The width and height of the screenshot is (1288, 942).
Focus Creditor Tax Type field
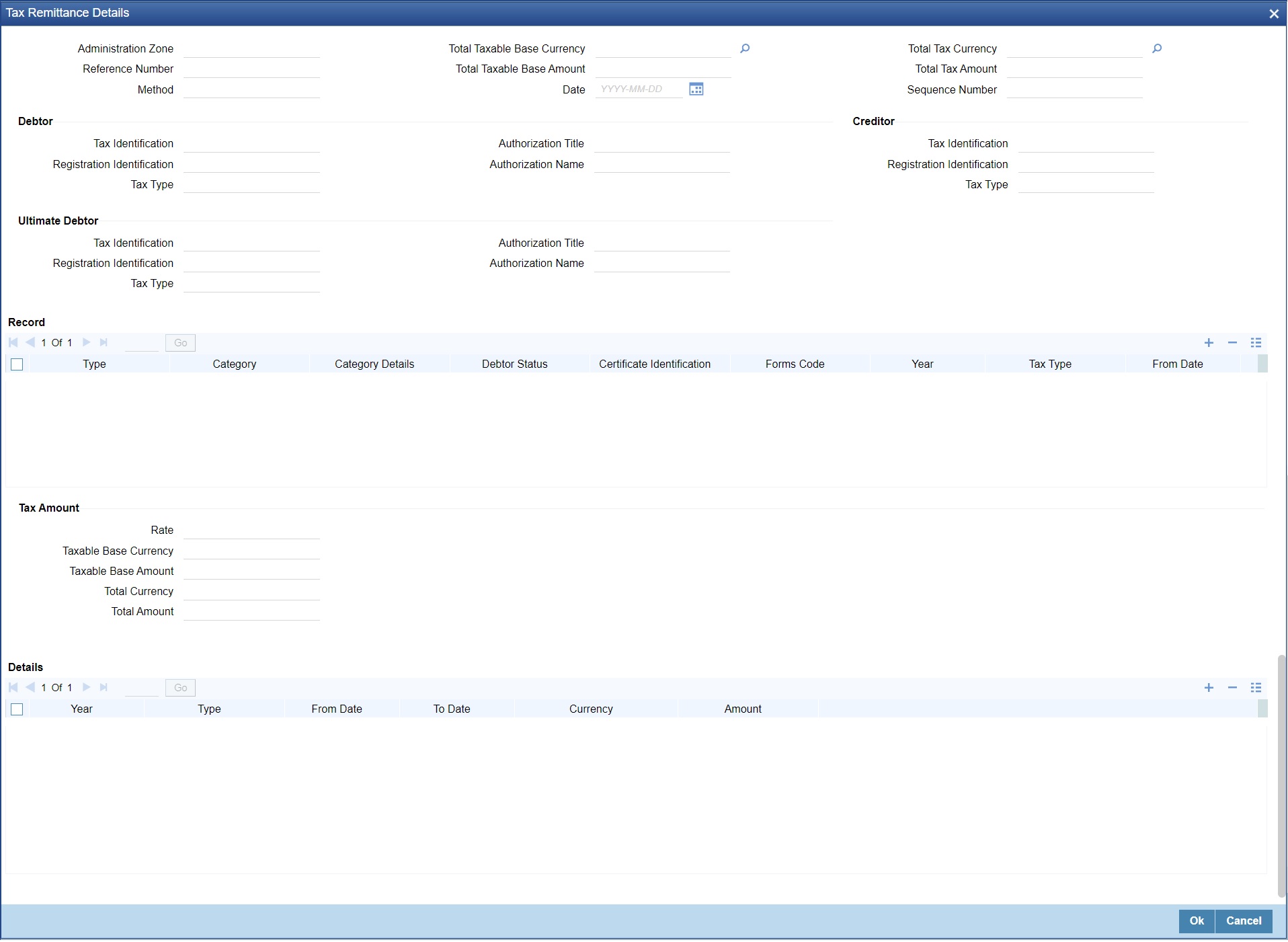click(x=1086, y=184)
